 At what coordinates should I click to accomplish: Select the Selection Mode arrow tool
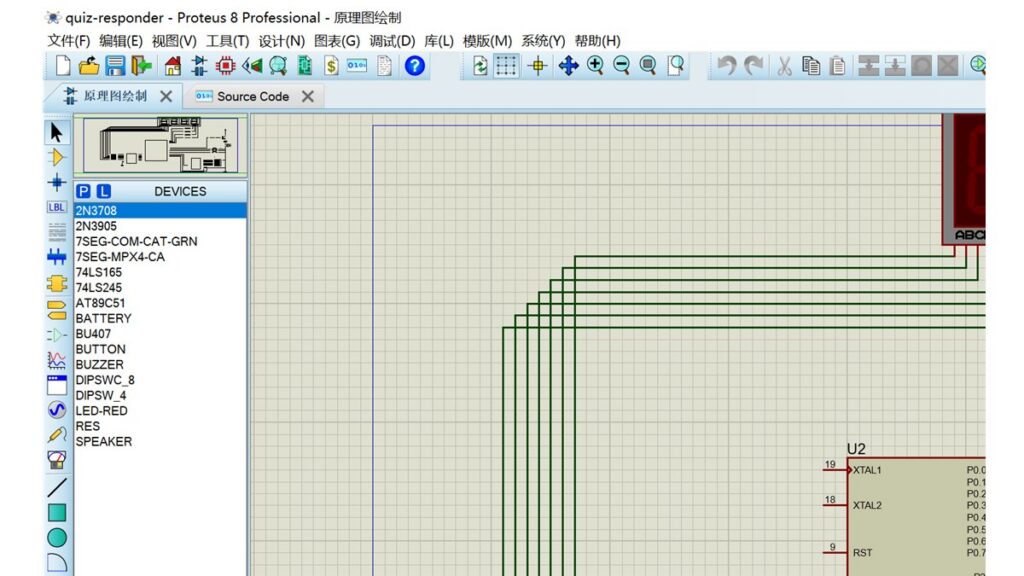coord(57,133)
